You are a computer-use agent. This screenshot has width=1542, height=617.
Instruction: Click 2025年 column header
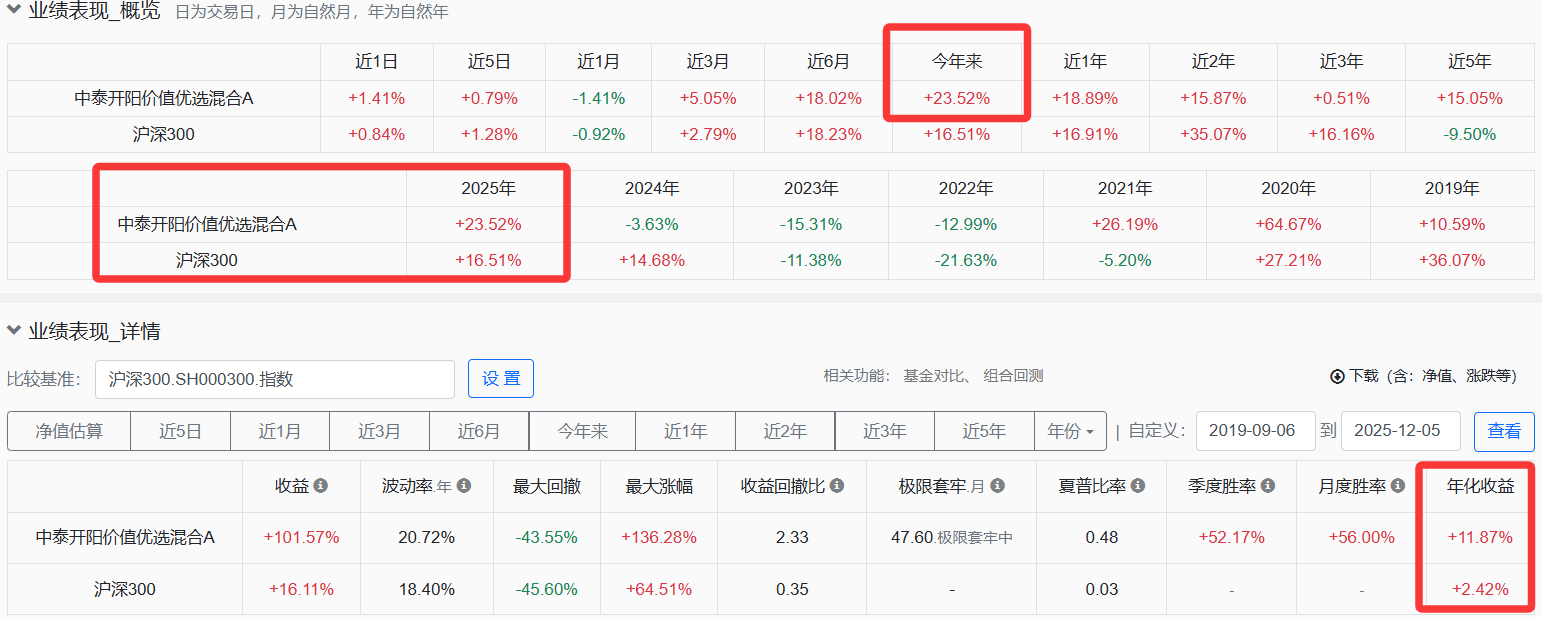488,188
